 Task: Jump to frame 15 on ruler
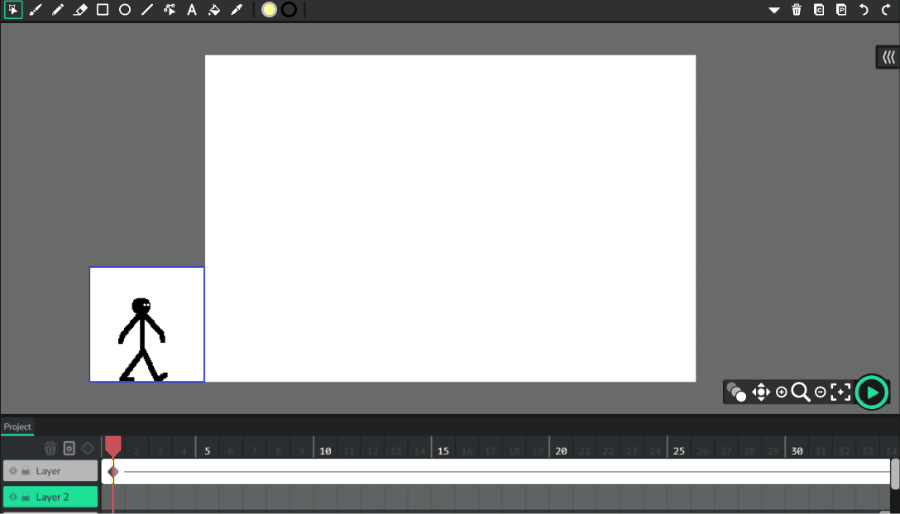pos(443,451)
